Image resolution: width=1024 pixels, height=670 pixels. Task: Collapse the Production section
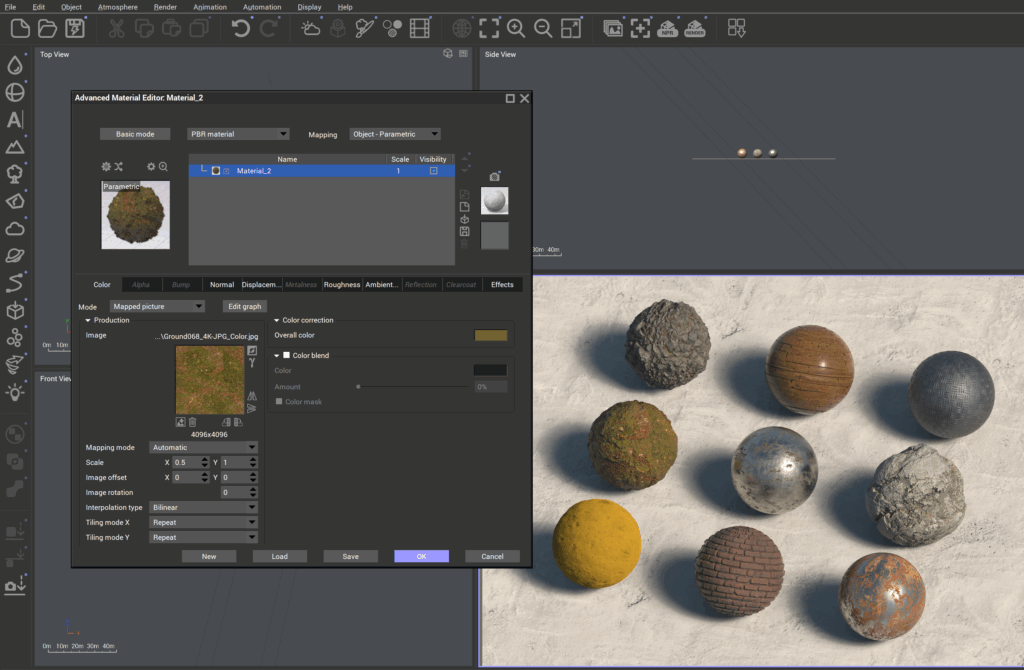pyautogui.click(x=88, y=320)
